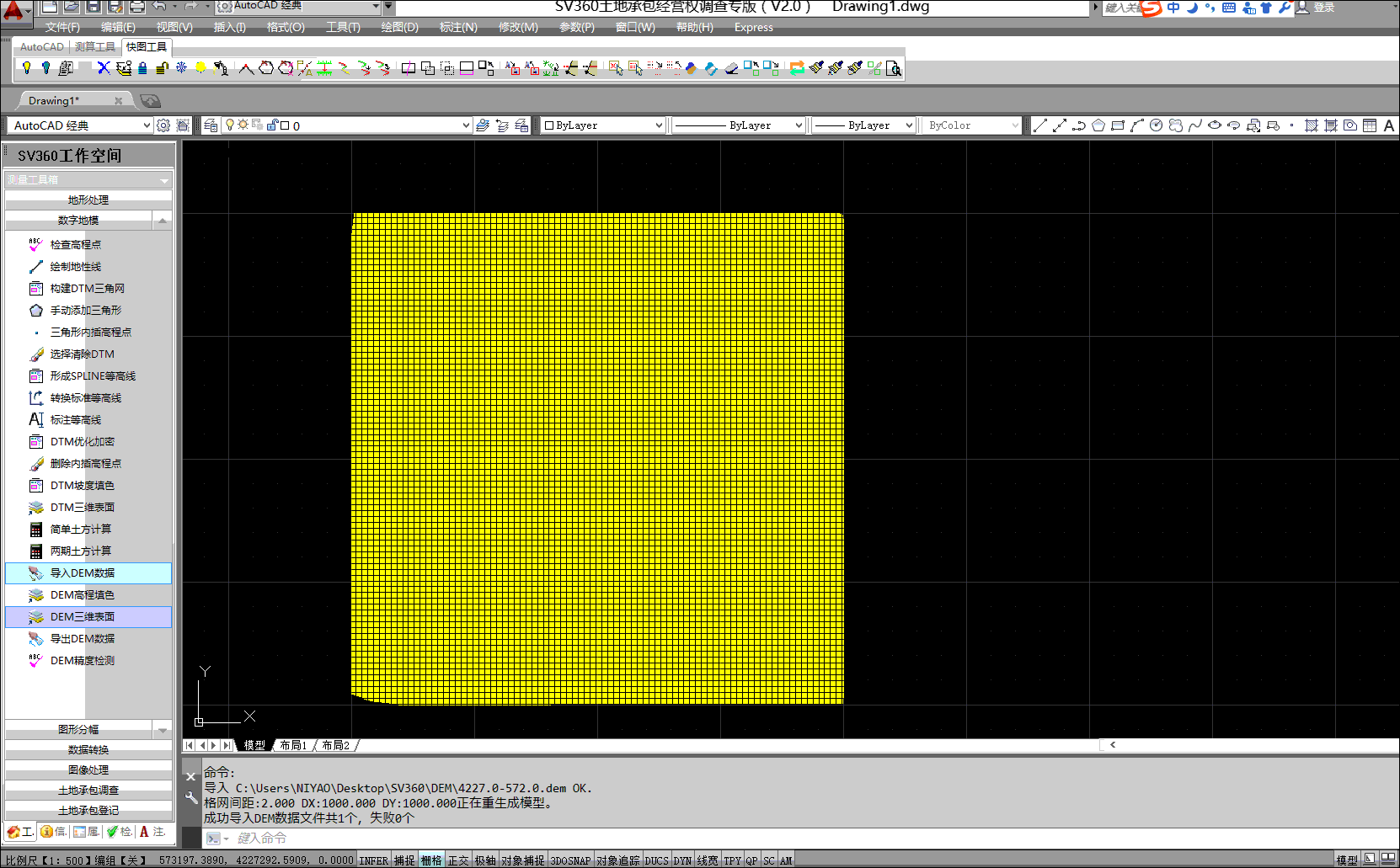Viewport: 1400px width, 868px height.
Task: Click the 检查高程点 tool
Action: tap(75, 245)
